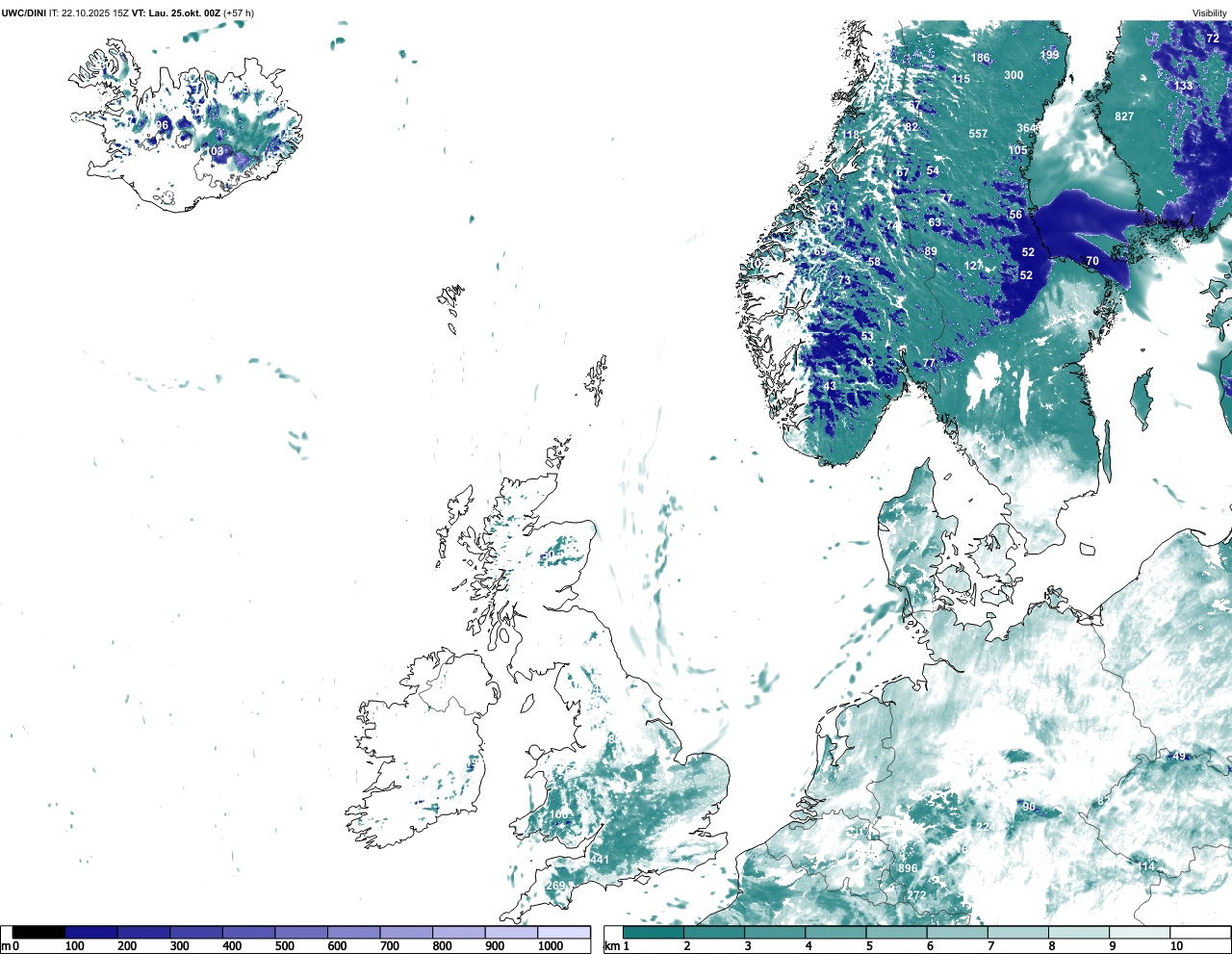Click visibility value '827' in Finland
Viewport: 1232px width, 954px height.
(1124, 116)
